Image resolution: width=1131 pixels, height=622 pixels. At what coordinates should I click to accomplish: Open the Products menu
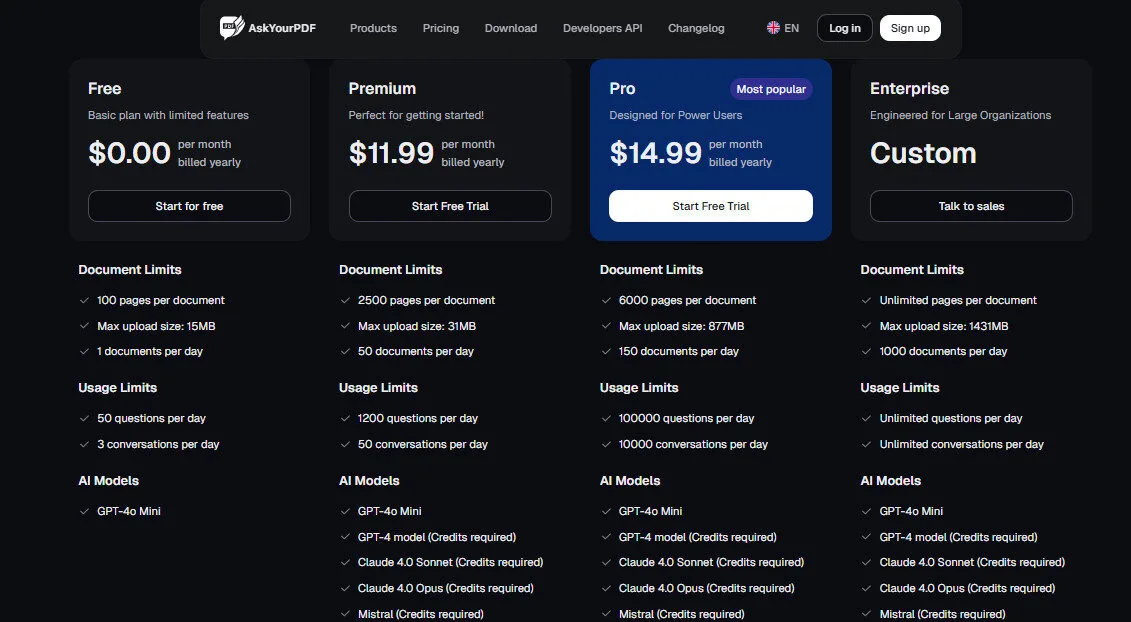coord(373,28)
